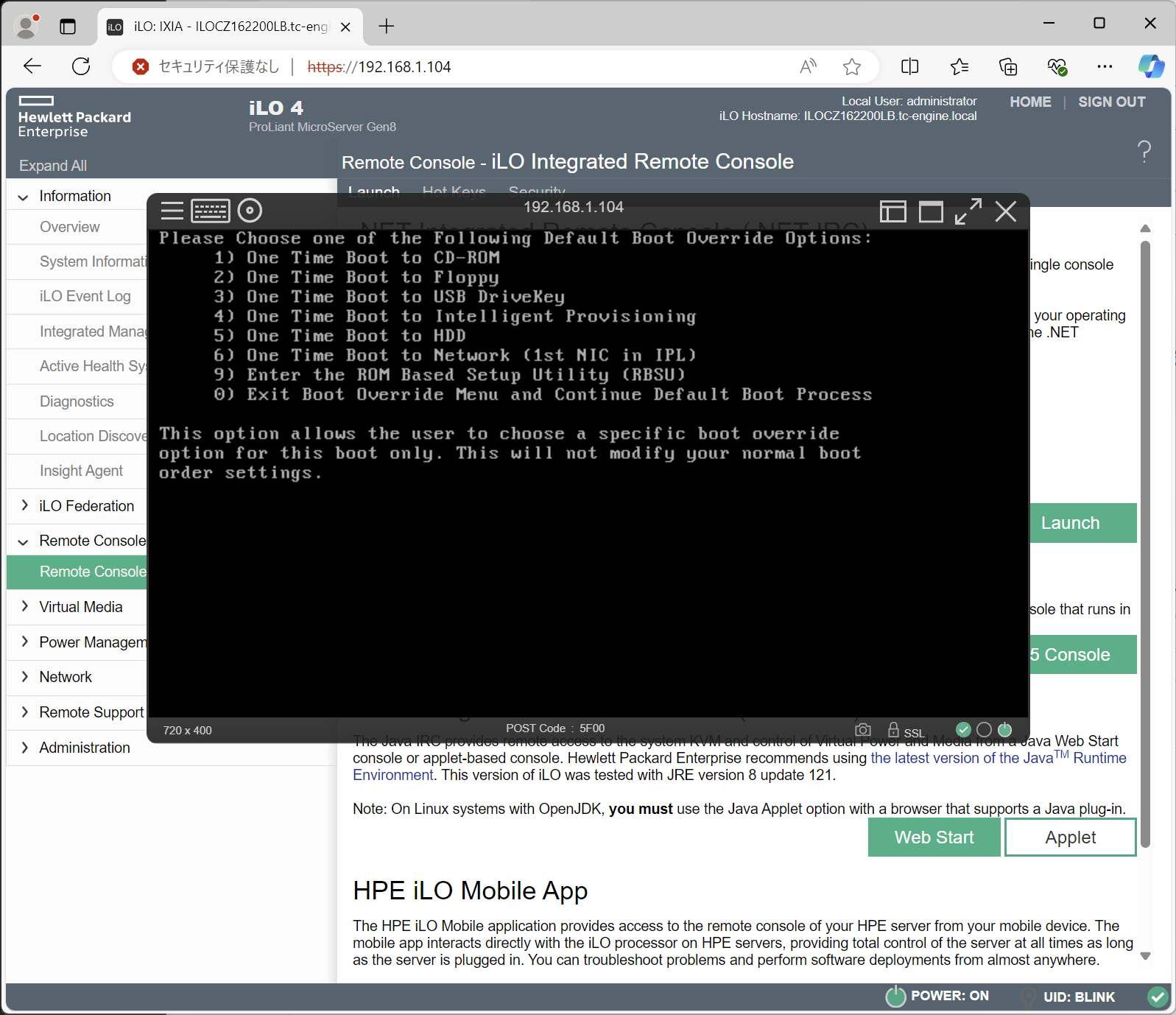
Task: Click the POWER: ON icon in footer
Action: [895, 997]
